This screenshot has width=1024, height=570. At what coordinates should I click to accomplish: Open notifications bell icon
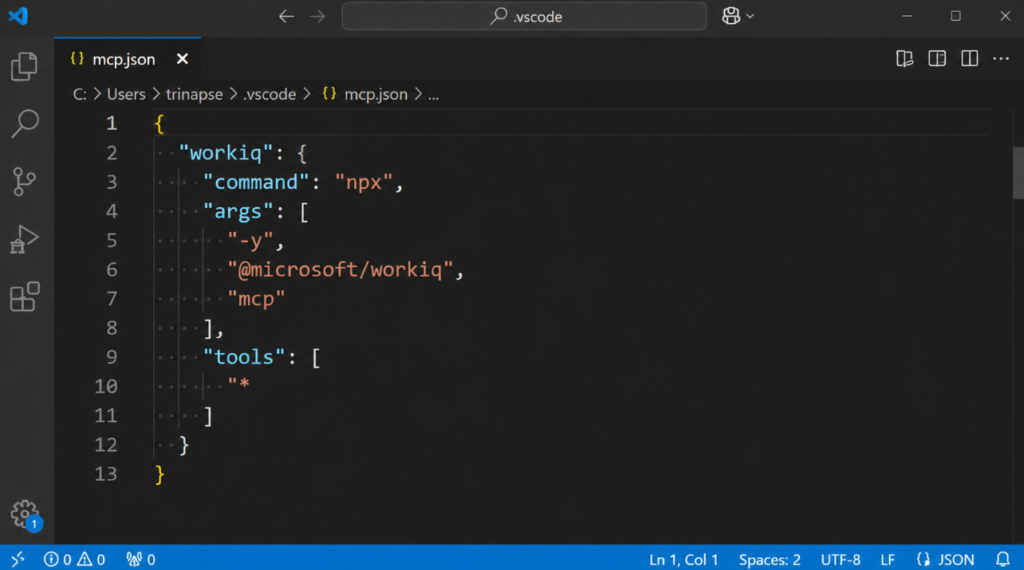coord(1002,560)
